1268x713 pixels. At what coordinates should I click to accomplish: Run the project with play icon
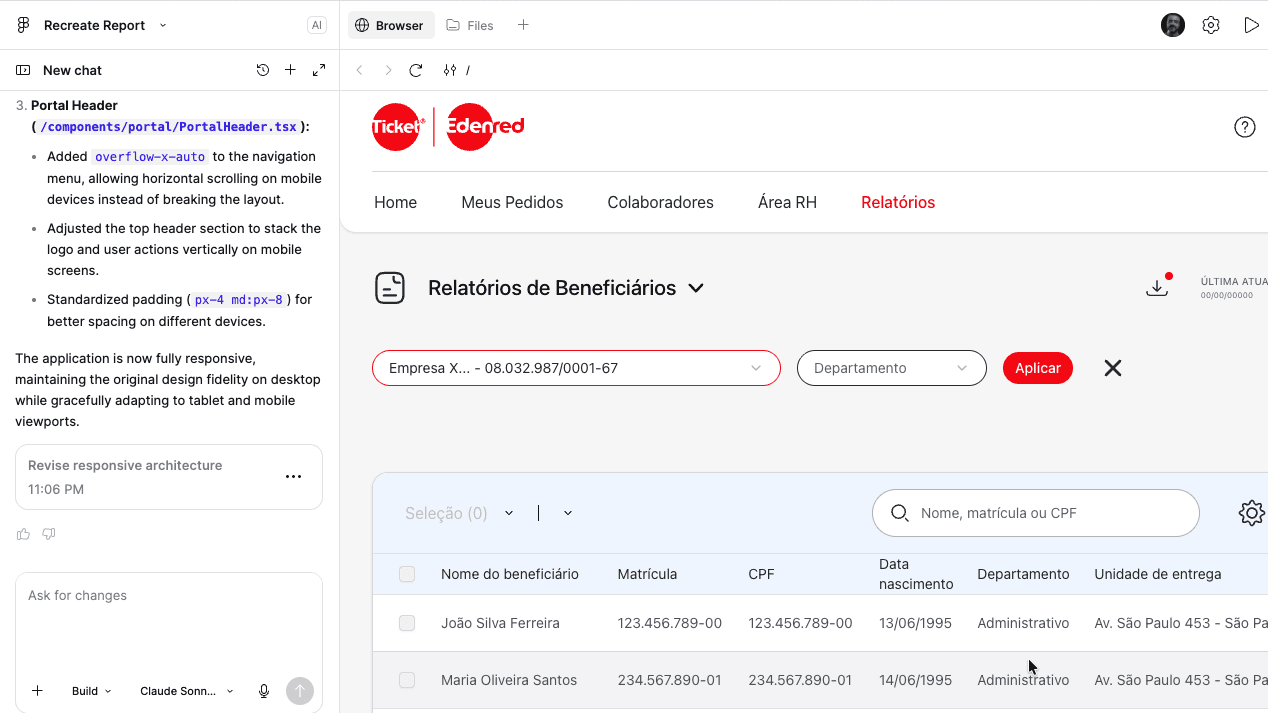point(1251,25)
